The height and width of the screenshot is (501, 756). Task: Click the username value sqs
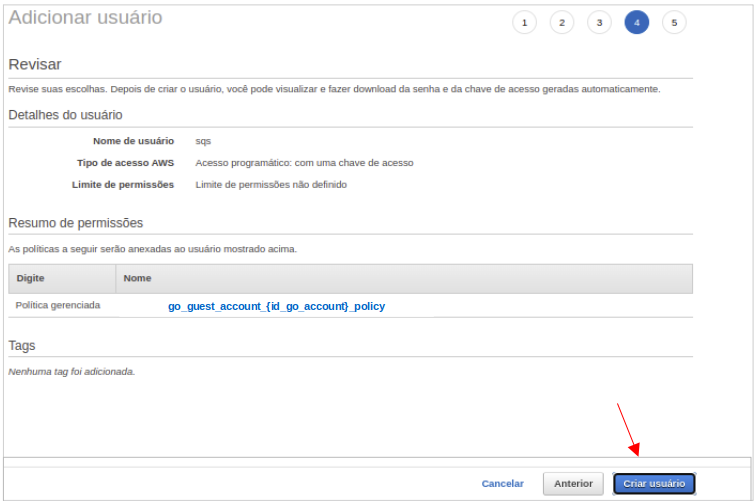203,141
